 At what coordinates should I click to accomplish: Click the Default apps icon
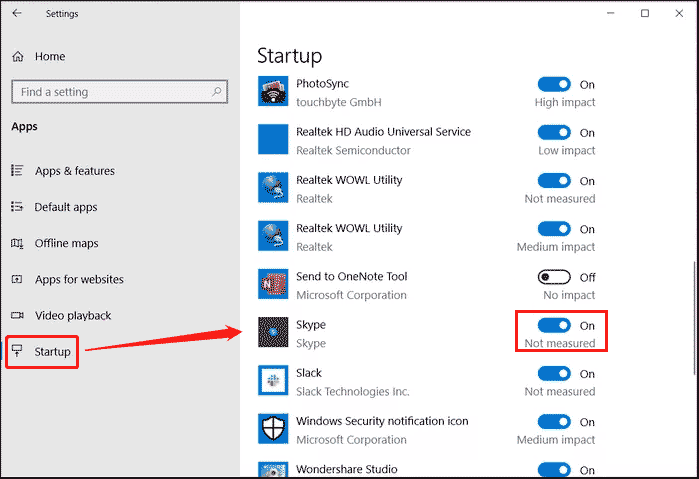point(17,206)
